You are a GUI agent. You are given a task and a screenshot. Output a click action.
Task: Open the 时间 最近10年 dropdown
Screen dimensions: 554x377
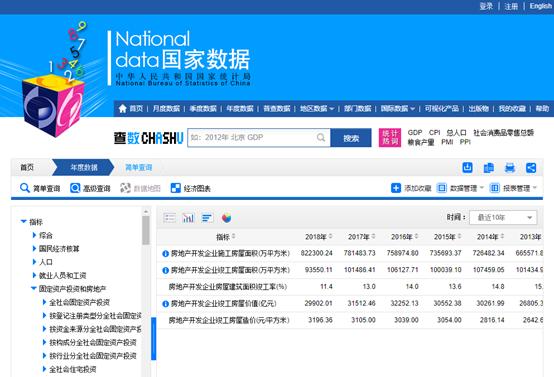point(503,218)
